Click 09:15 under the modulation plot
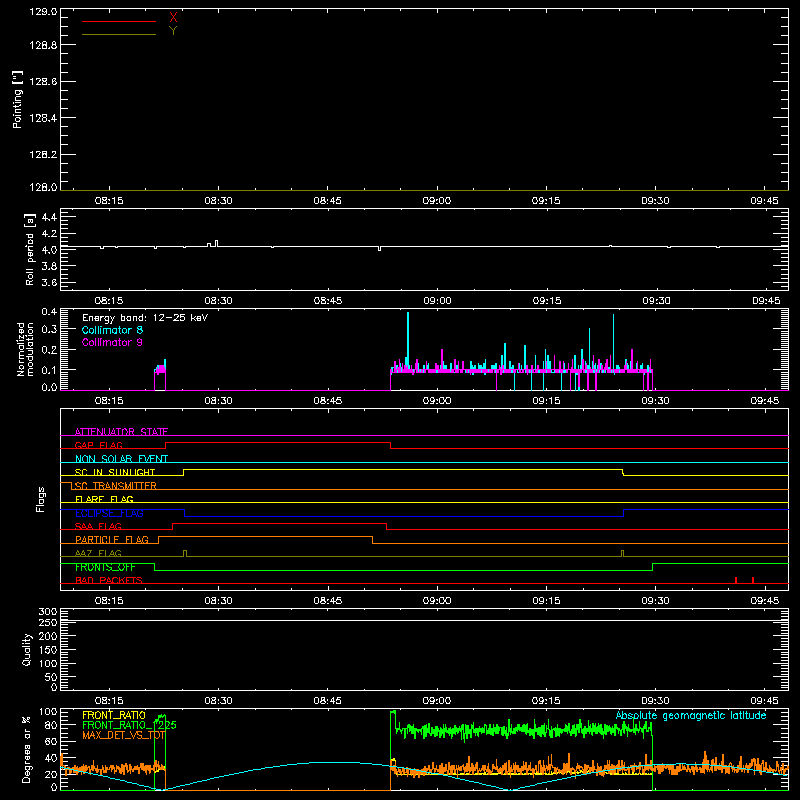 click(x=546, y=401)
